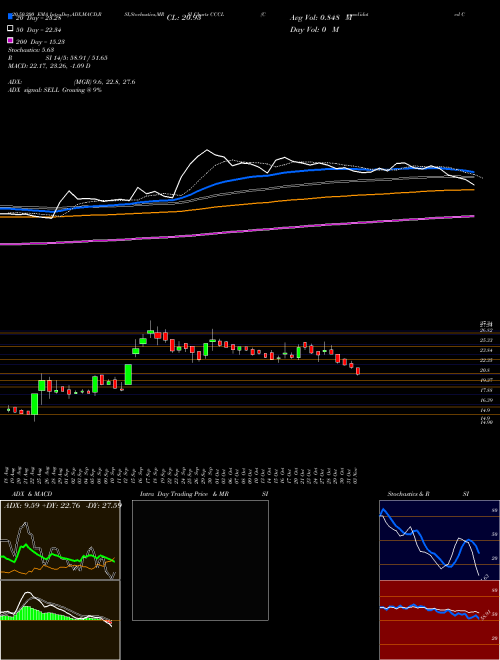Click the '50 Day = 22.84' legend text

pos(40,29)
